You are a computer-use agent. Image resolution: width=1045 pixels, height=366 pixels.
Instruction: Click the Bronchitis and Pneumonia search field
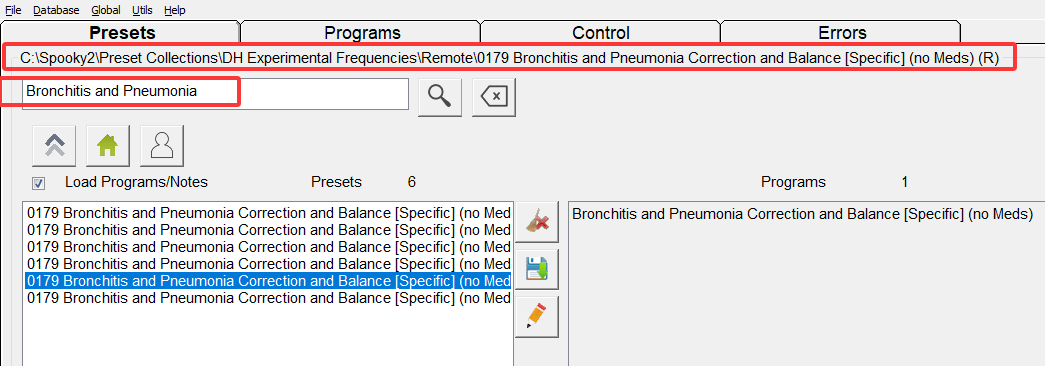pyautogui.click(x=215, y=94)
